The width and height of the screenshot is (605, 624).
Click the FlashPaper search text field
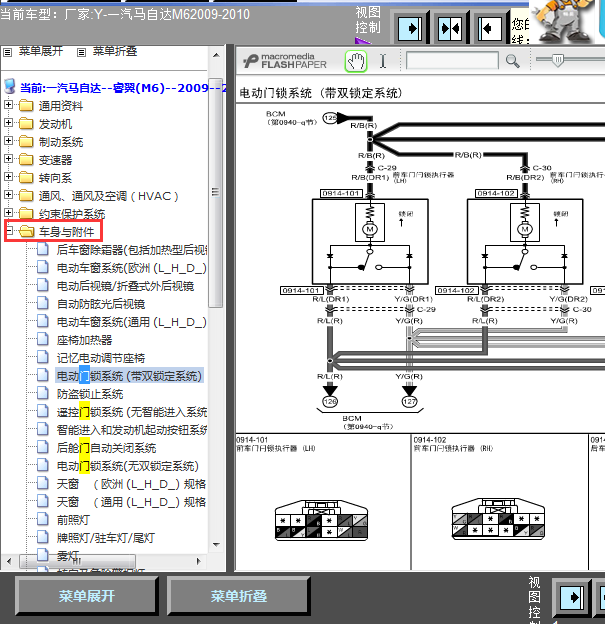(452, 61)
